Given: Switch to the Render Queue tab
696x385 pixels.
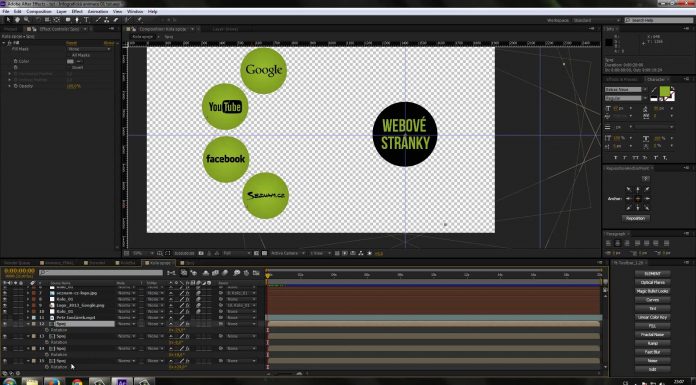Looking at the screenshot, I should [17, 262].
